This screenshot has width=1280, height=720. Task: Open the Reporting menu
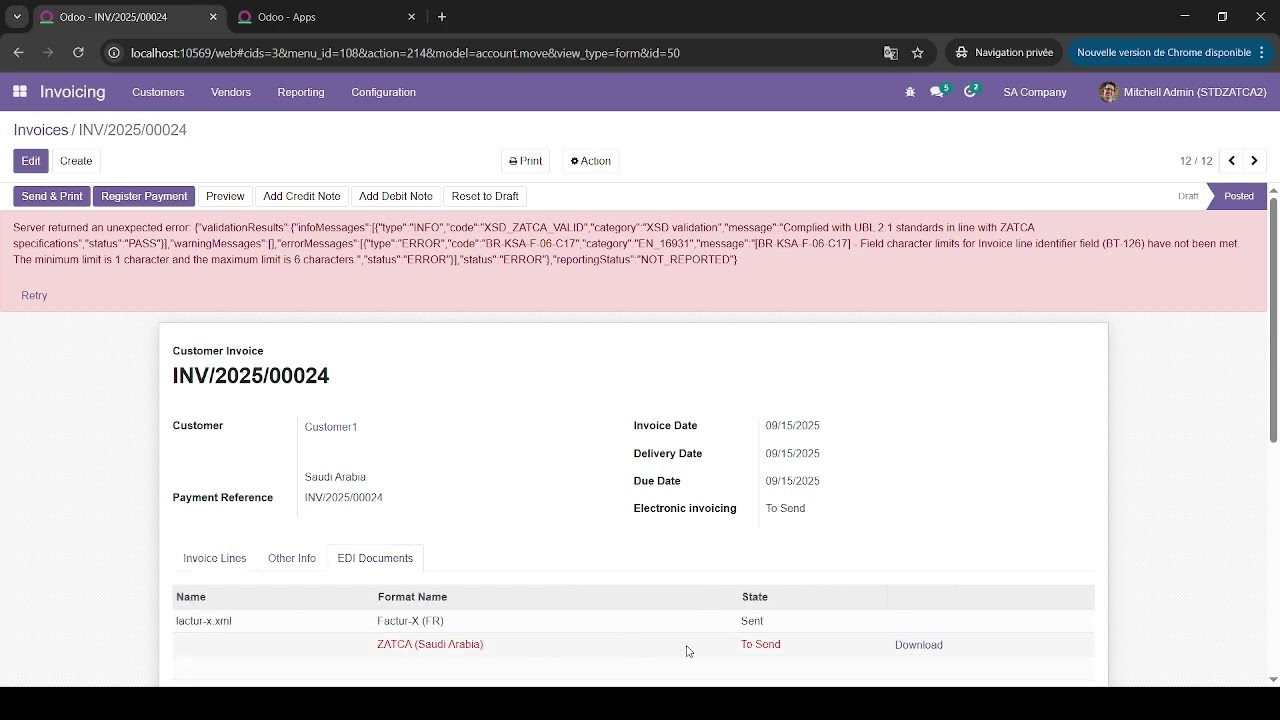tap(301, 92)
